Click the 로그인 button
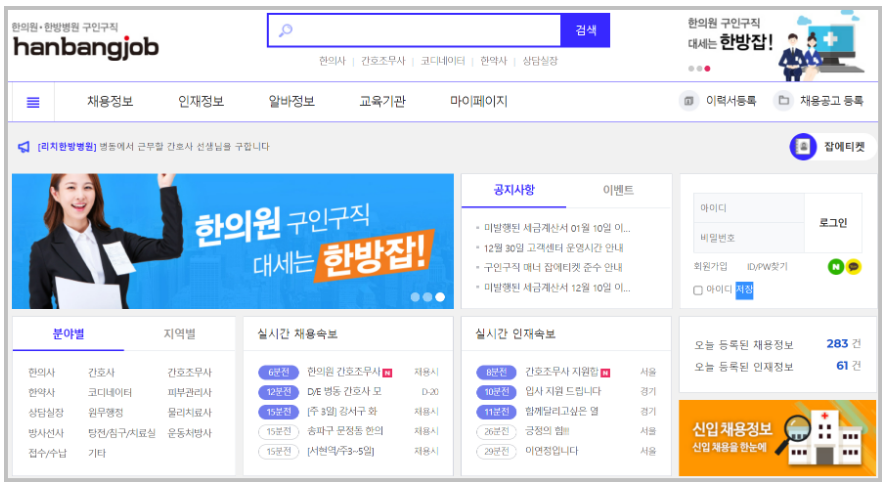This screenshot has width=884, height=484. 833,223
